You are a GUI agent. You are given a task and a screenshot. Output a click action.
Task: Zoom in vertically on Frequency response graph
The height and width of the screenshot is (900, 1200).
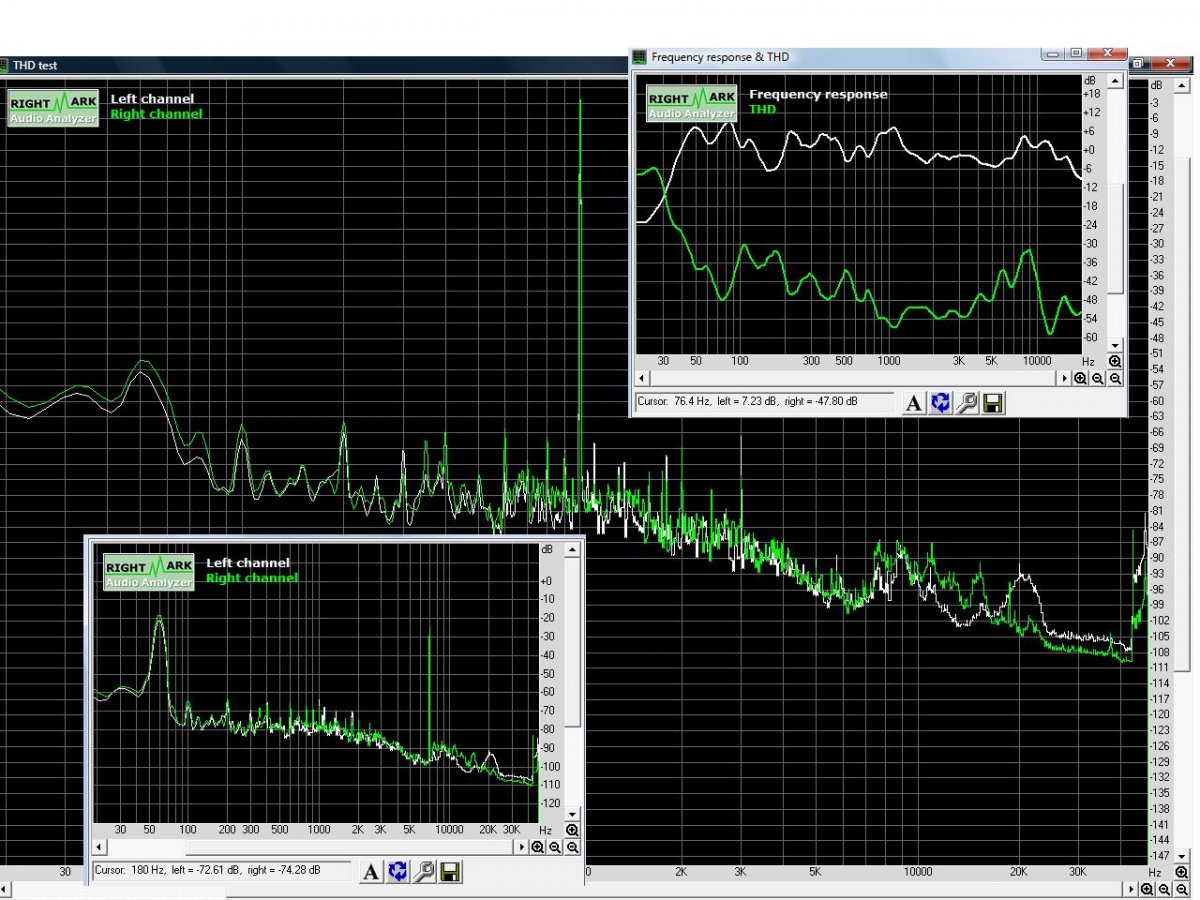click(x=1115, y=361)
